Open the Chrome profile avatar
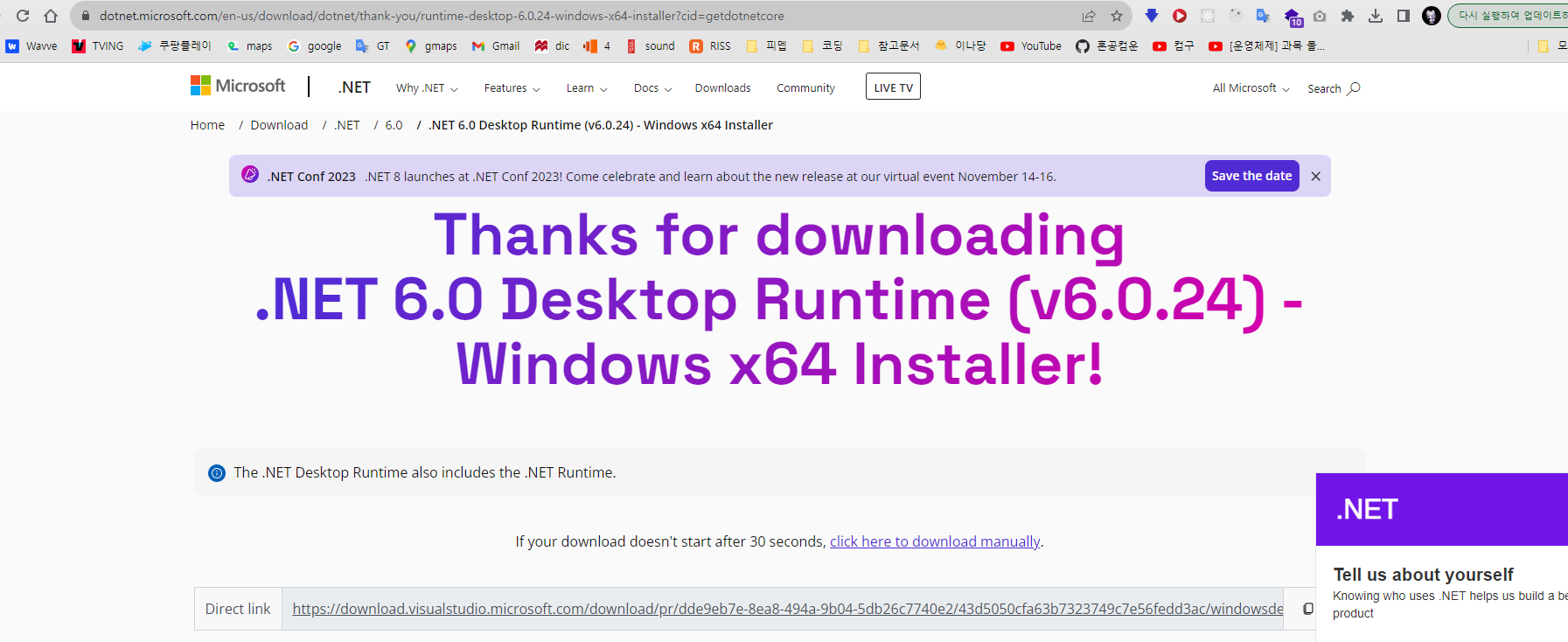Viewport: 1568px width, 642px height. [x=1432, y=16]
